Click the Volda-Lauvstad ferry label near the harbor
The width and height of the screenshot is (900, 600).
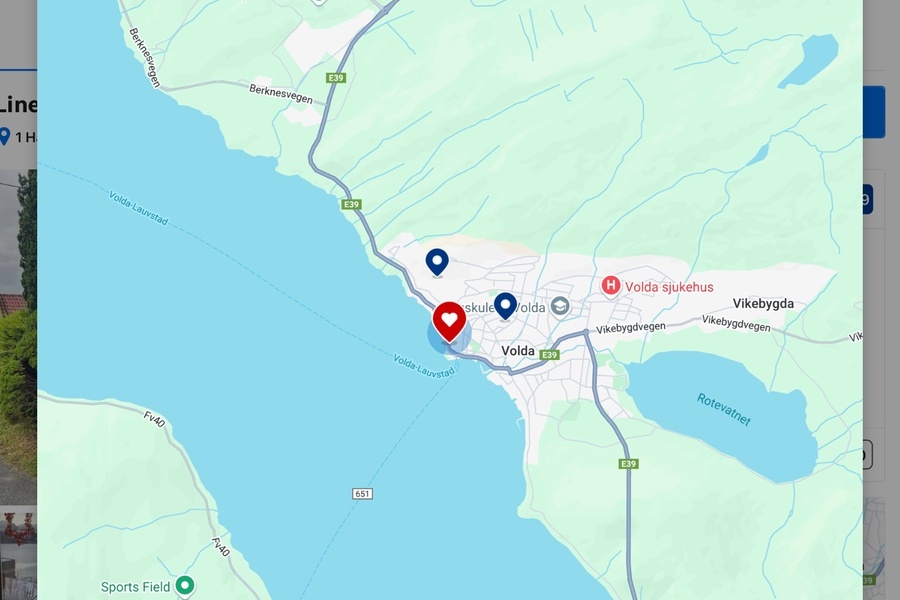tap(424, 366)
